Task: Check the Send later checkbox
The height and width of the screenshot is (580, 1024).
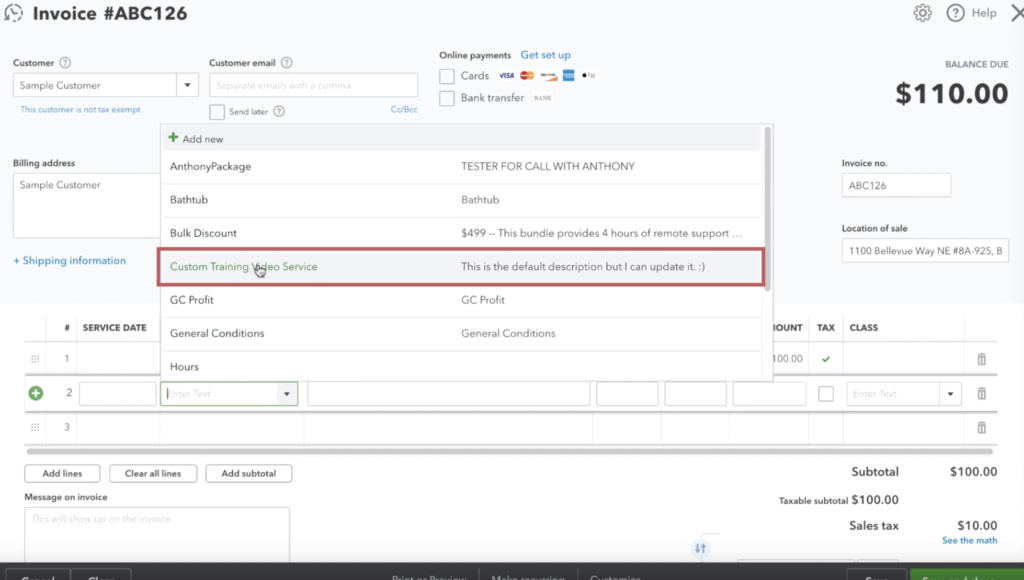Action: (x=217, y=112)
